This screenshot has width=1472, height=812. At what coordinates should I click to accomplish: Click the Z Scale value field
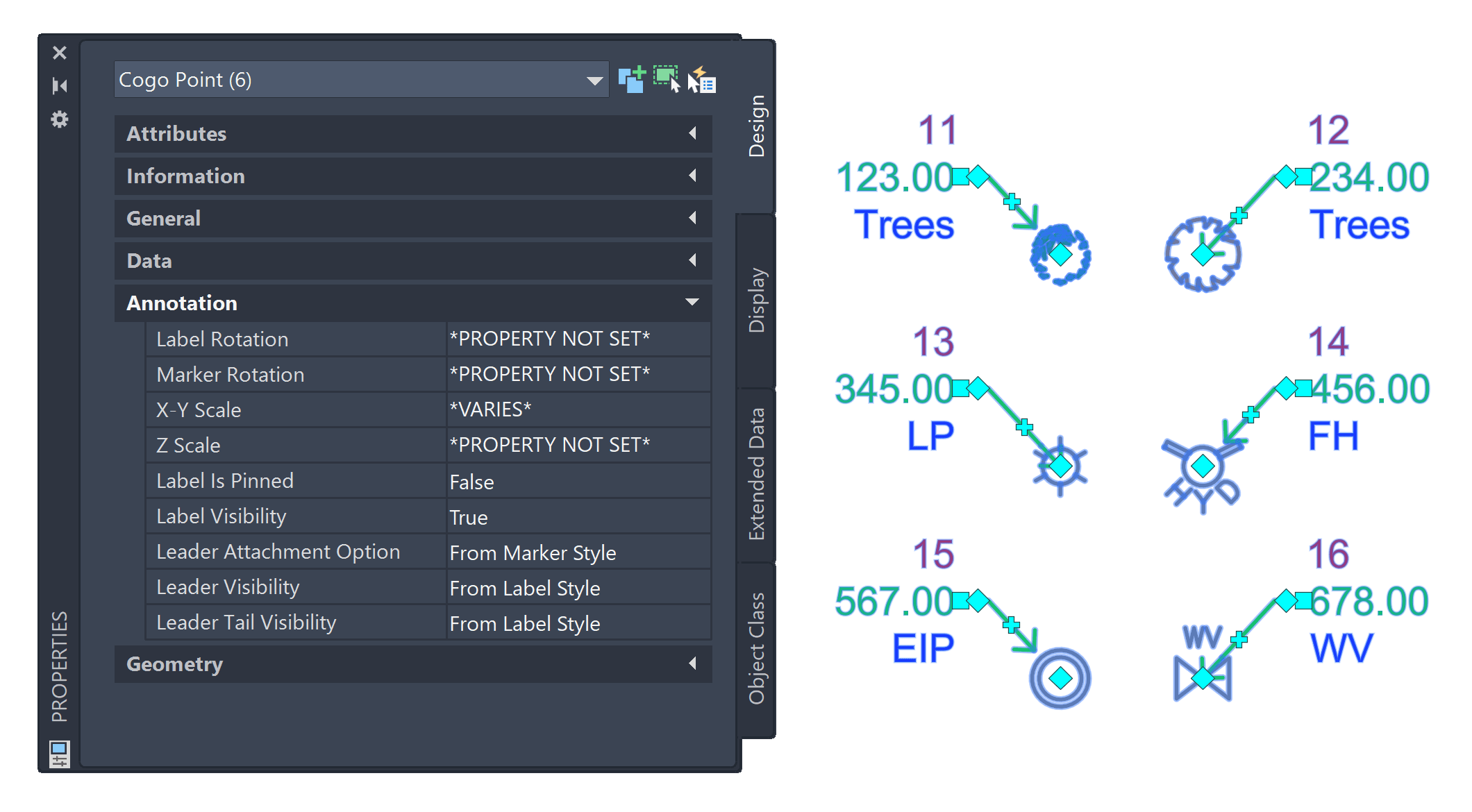578,445
